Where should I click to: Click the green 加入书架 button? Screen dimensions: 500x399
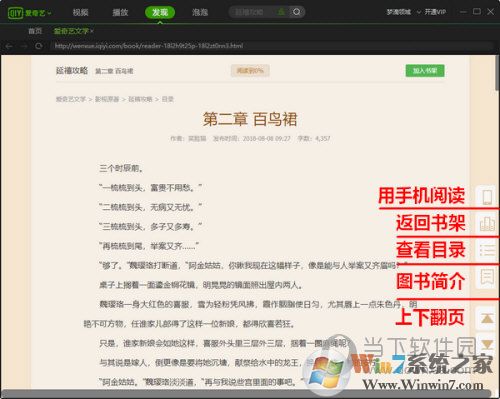(425, 71)
